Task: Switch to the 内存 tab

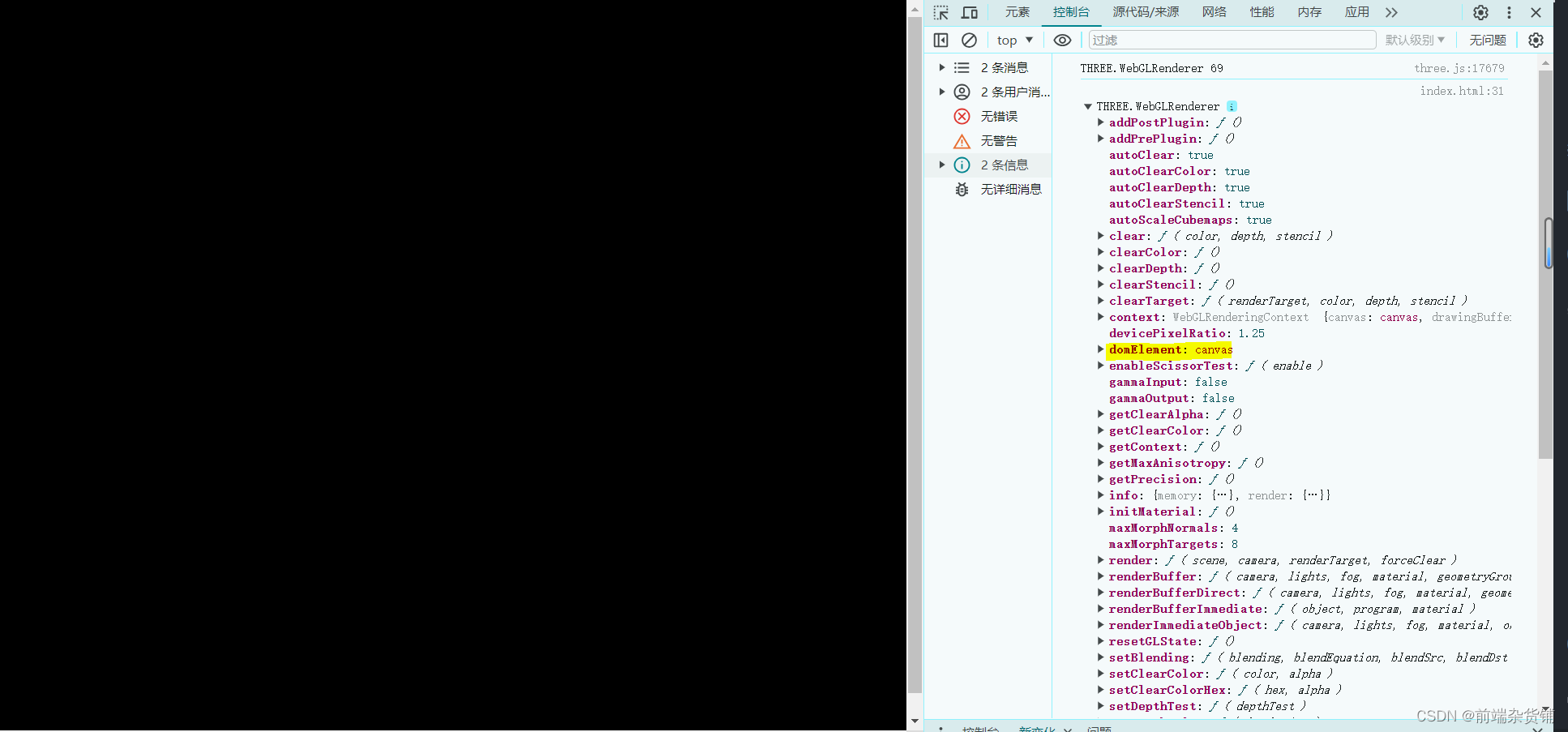Action: coord(1309,12)
